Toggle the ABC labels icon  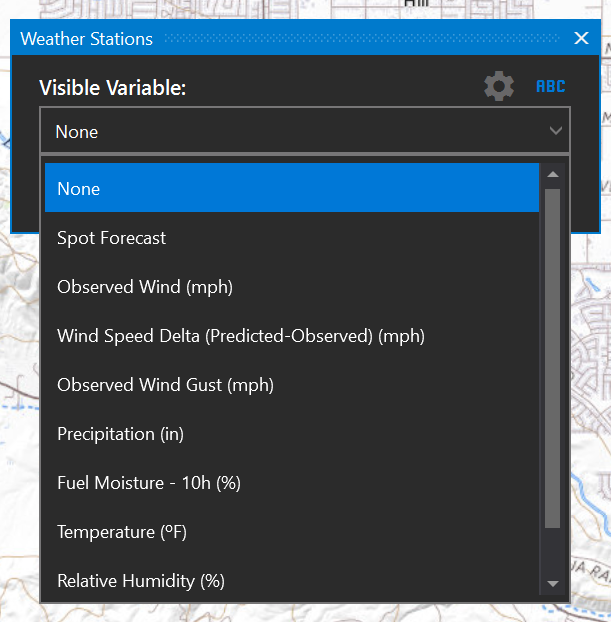pos(550,87)
